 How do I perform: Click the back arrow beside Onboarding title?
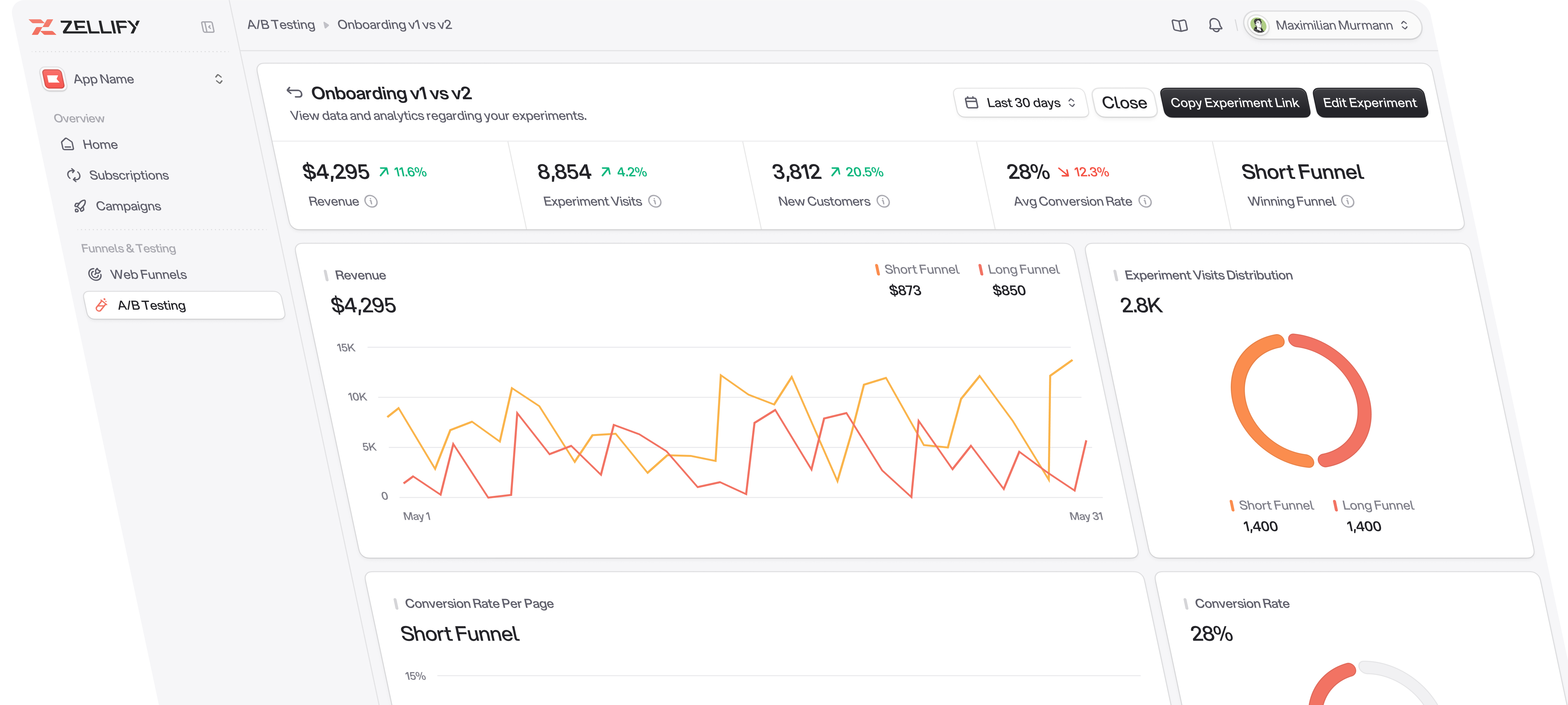[x=295, y=92]
